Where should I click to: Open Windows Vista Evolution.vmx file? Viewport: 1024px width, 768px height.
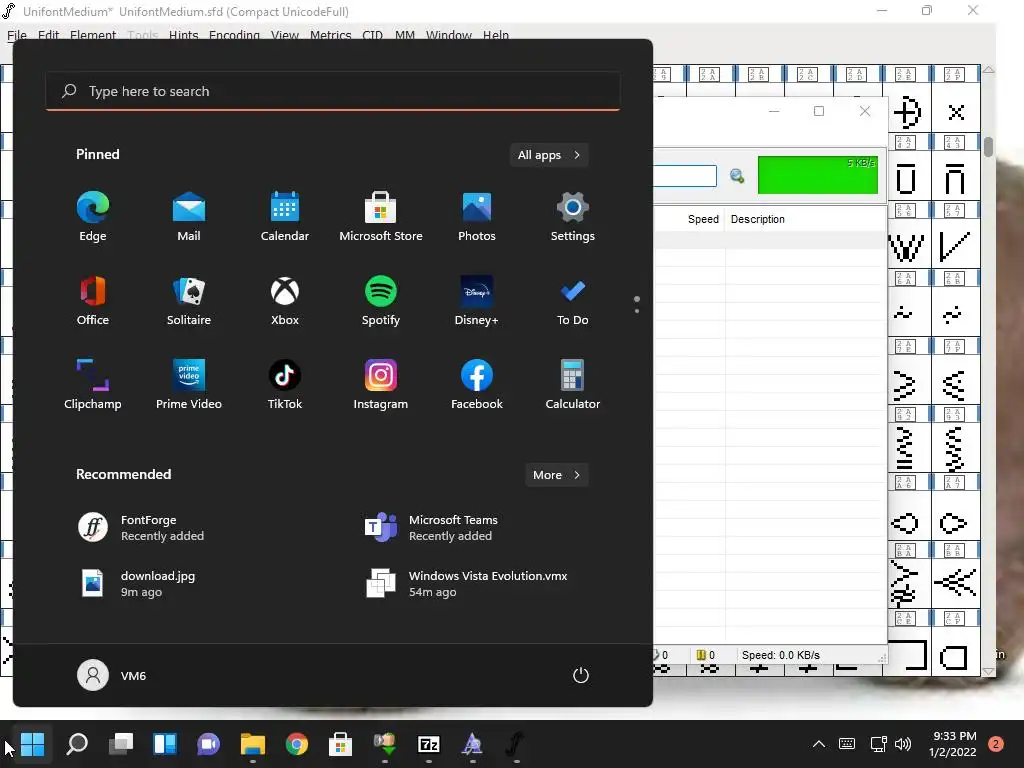point(466,584)
